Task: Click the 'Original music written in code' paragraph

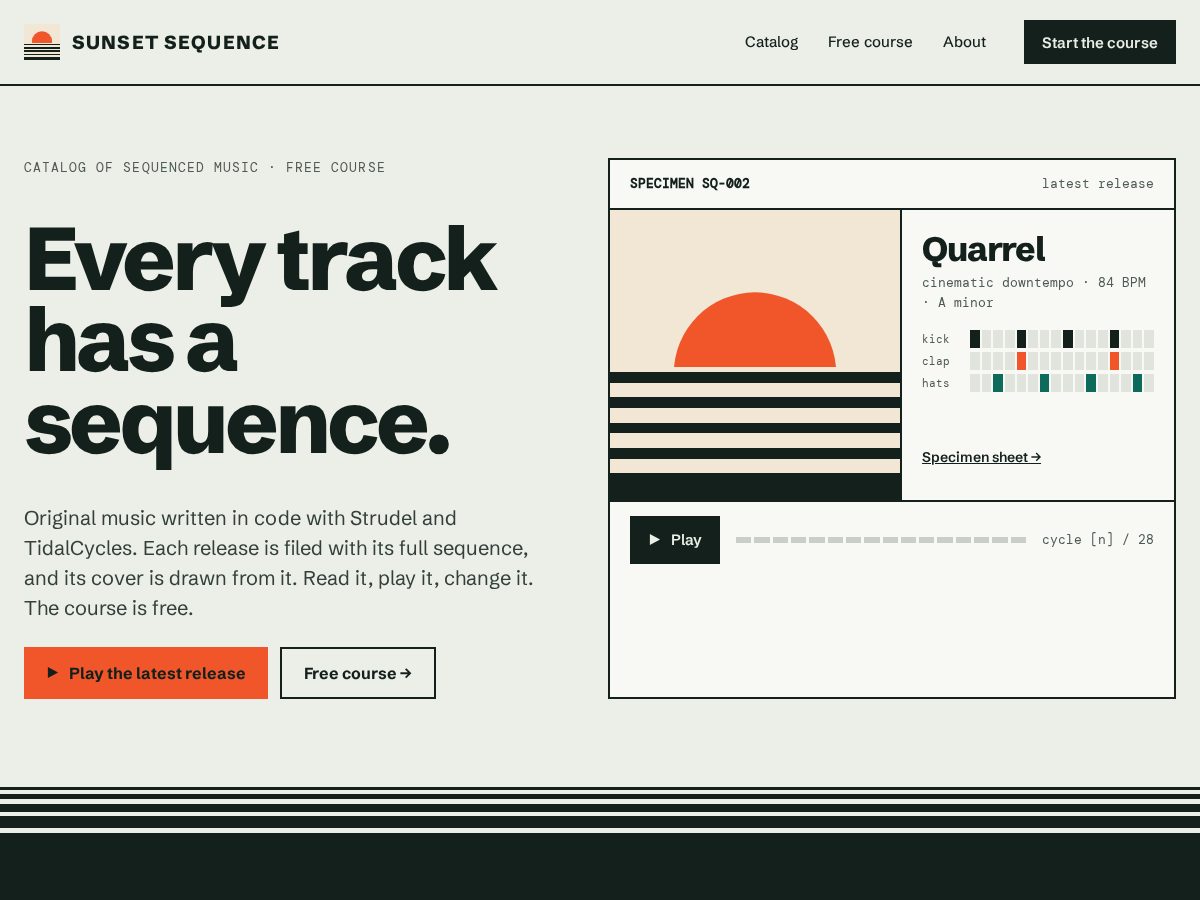Action: (279, 563)
